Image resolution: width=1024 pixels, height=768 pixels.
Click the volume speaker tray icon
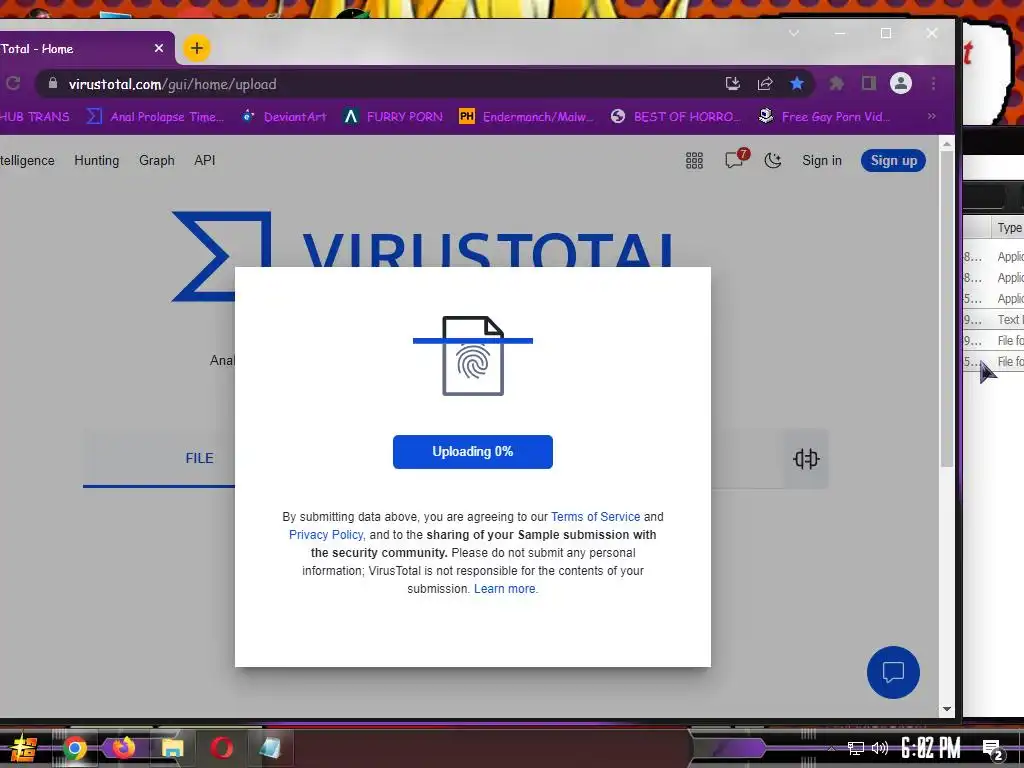point(880,748)
